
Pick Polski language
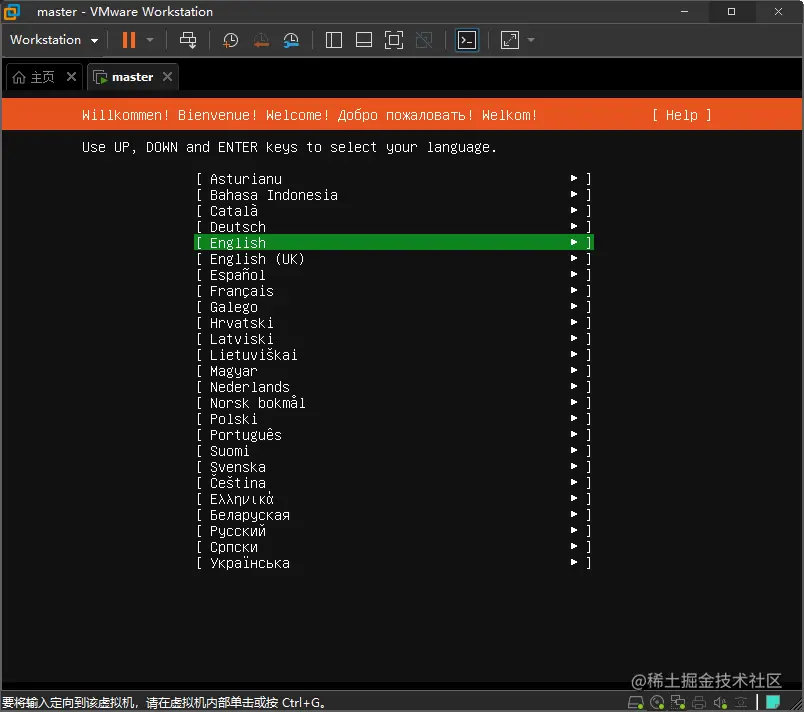[394, 419]
